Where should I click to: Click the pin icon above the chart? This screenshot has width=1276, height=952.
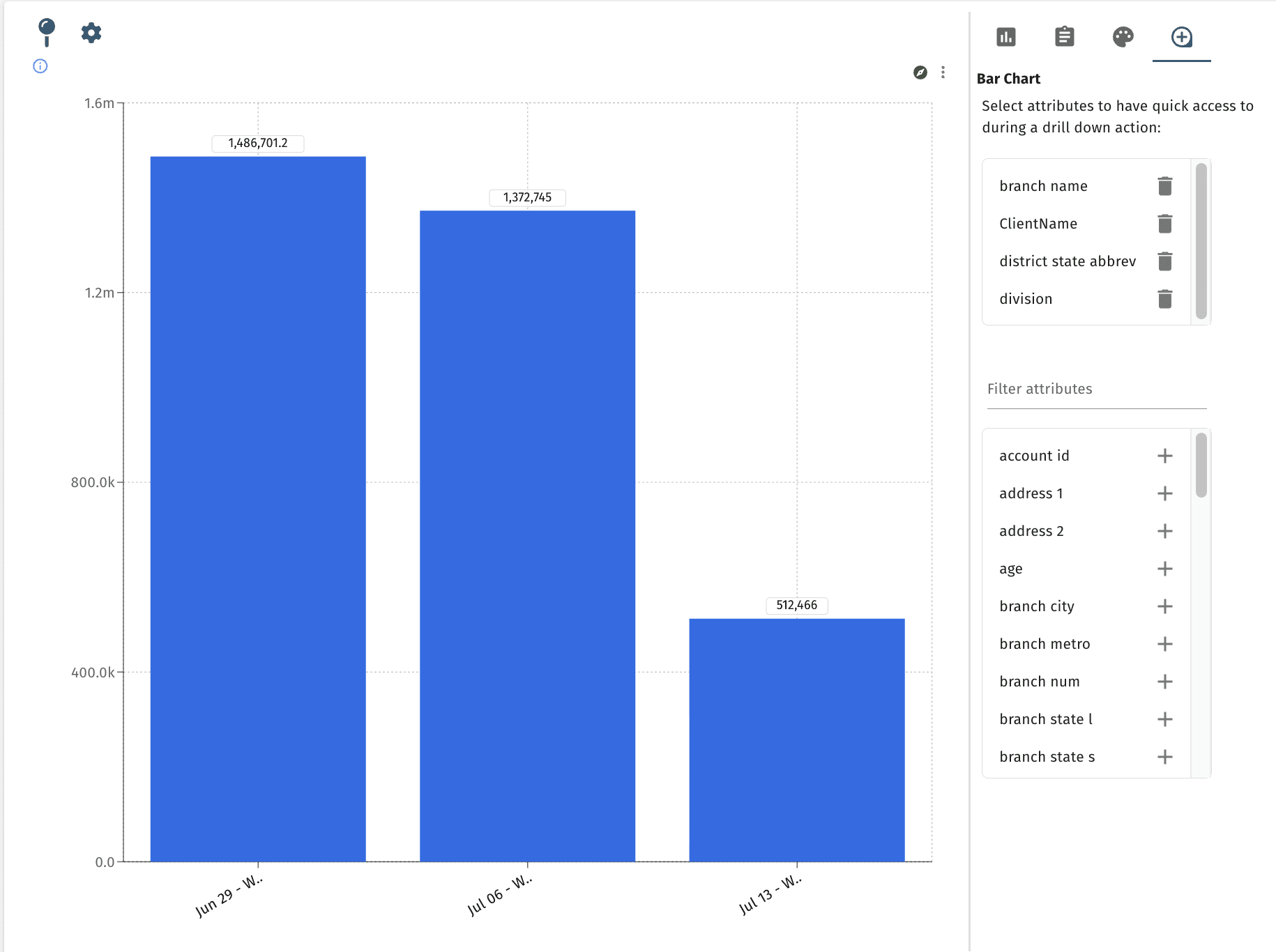pyautogui.click(x=46, y=33)
